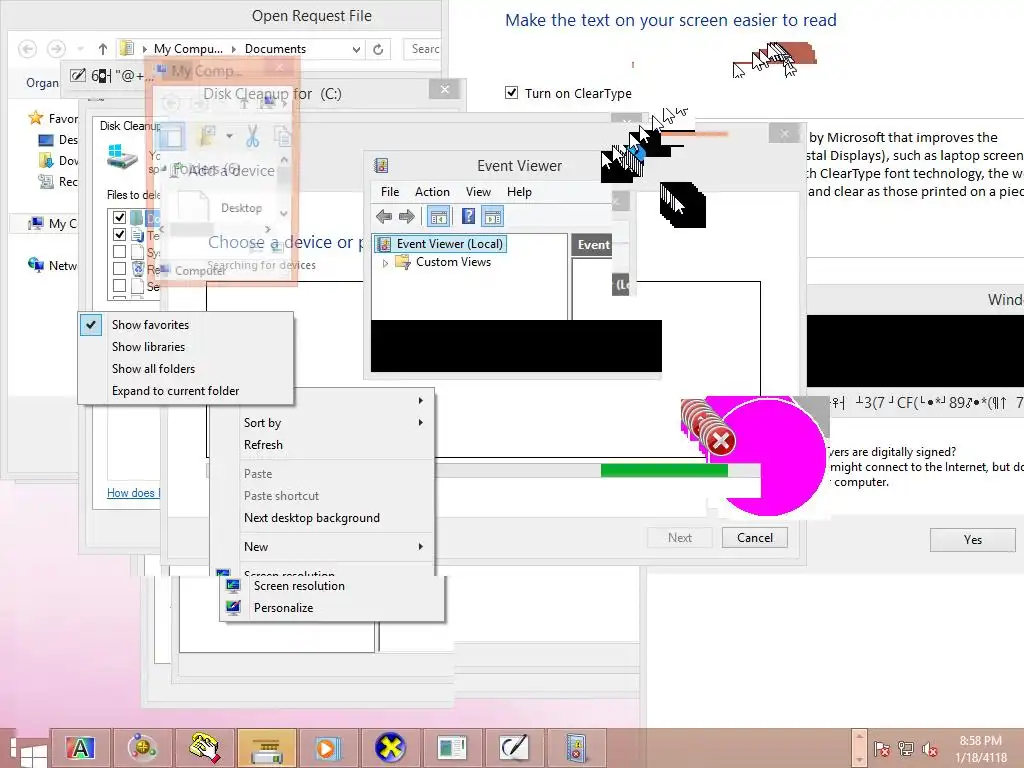The image size is (1024, 768).
Task: Click the Cancel button in the wizard
Action: click(x=754, y=537)
